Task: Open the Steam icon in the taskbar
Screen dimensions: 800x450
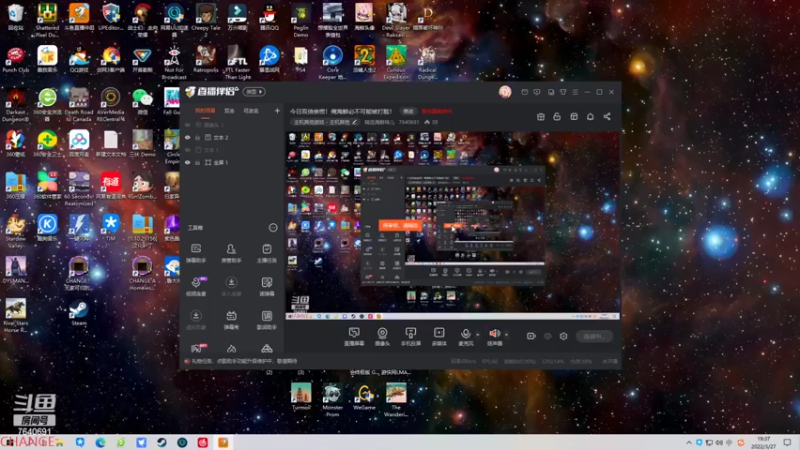Action: pos(162,442)
